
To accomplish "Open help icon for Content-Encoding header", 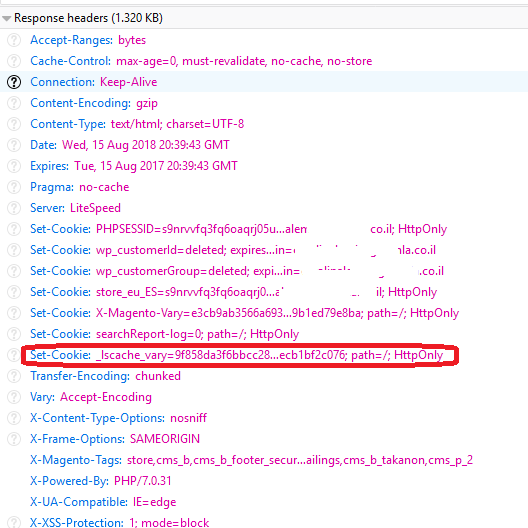I will (14, 103).
